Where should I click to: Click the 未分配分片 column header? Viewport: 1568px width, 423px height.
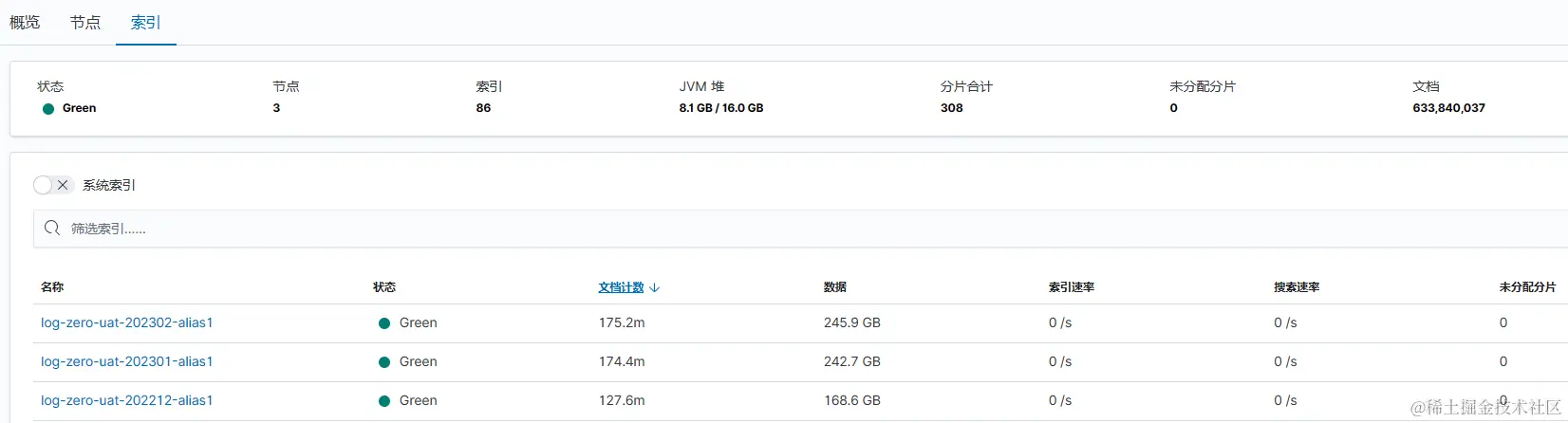click(1527, 287)
